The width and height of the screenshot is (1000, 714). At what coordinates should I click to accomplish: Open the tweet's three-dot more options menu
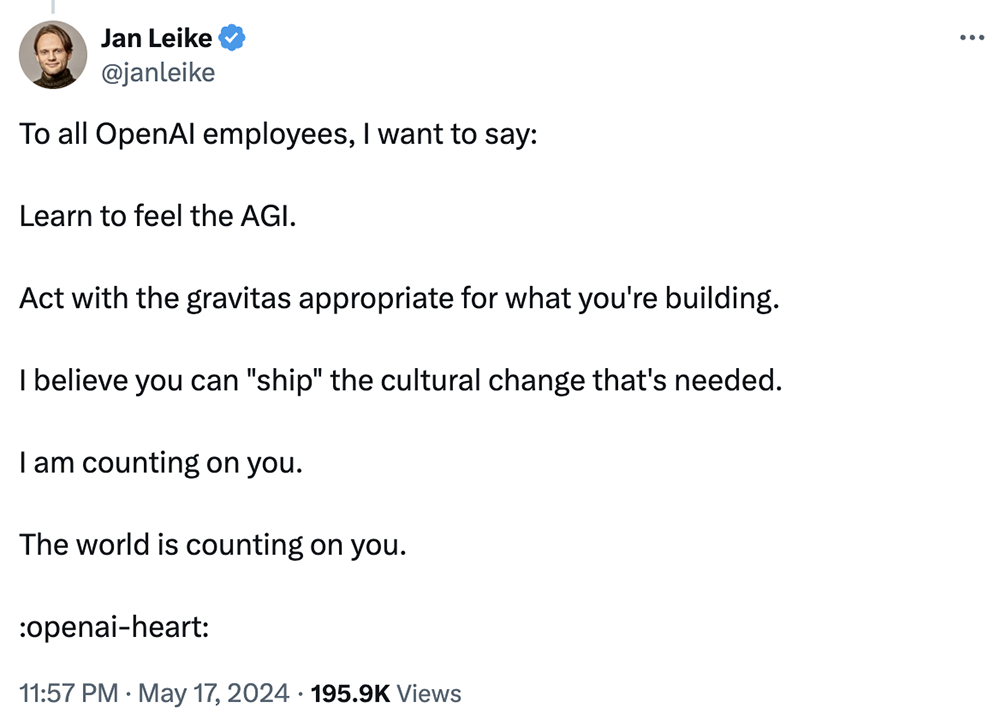click(971, 38)
